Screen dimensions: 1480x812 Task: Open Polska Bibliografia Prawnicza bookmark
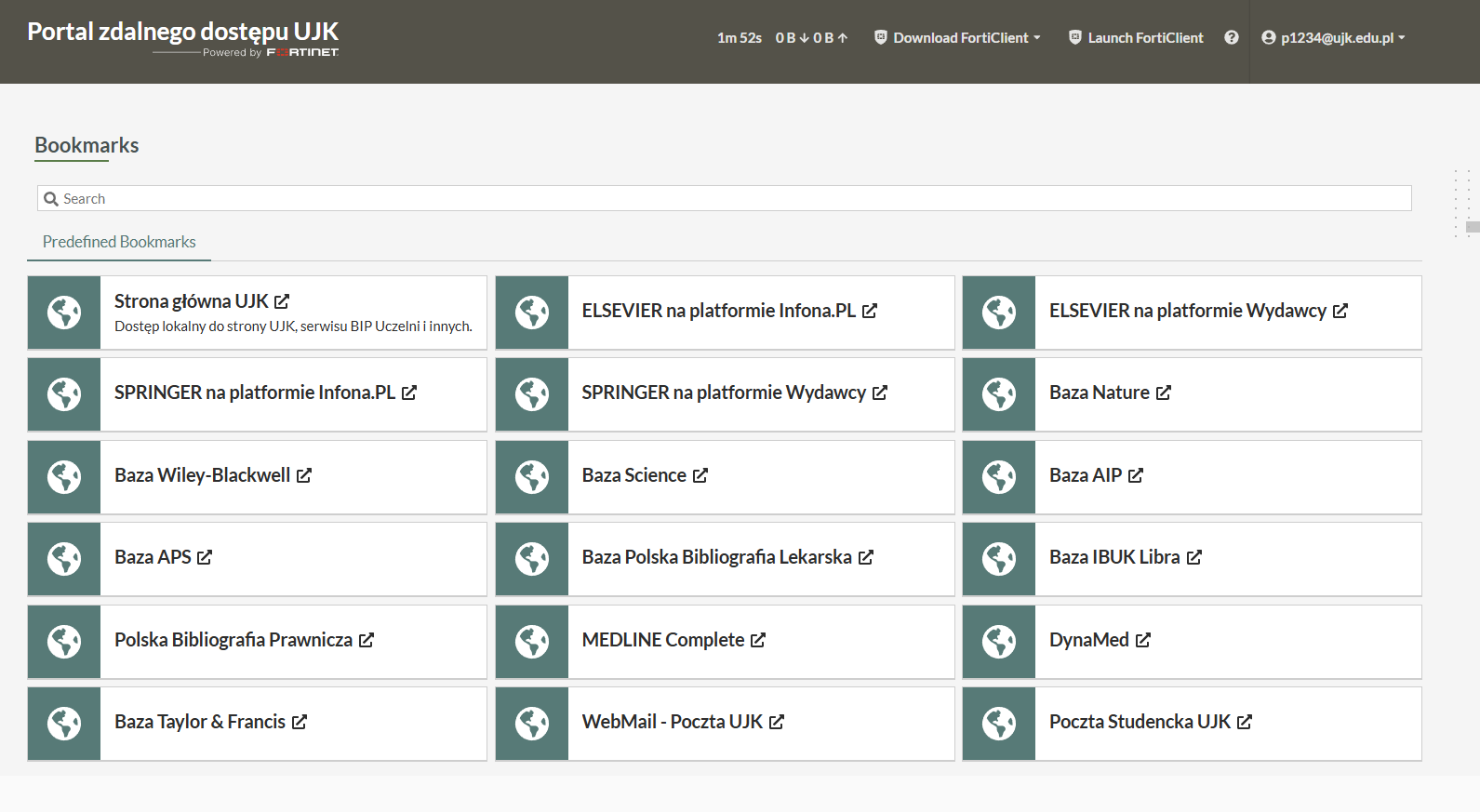233,640
